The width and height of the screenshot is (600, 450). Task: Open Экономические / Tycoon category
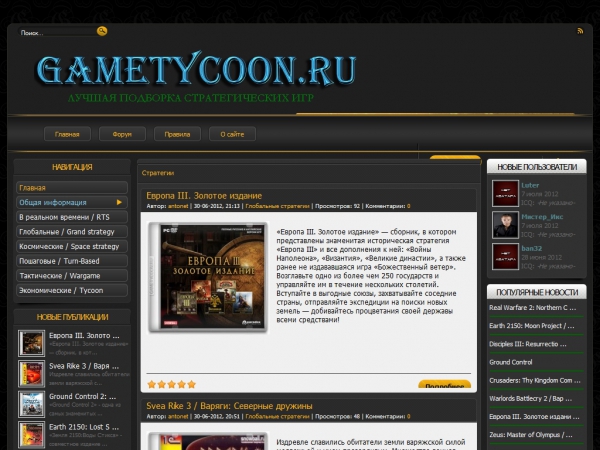click(x=72, y=290)
